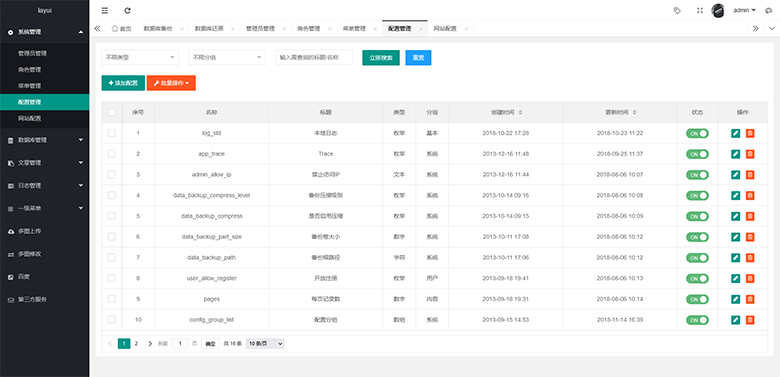This screenshot has width=780, height=377.
Task: Open the 批量操作 batch operations dropdown
Action: click(x=171, y=83)
